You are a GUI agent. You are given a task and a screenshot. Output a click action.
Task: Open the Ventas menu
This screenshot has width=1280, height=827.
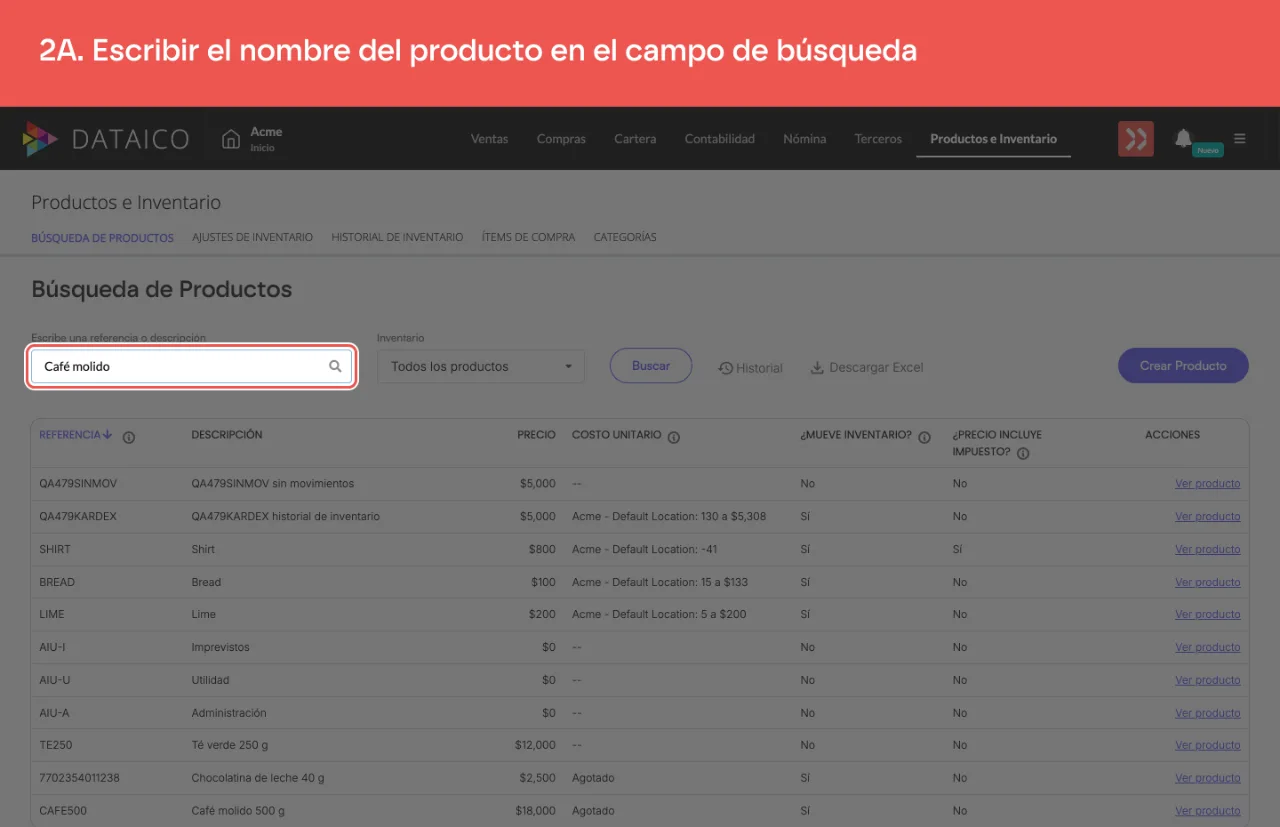click(x=490, y=139)
